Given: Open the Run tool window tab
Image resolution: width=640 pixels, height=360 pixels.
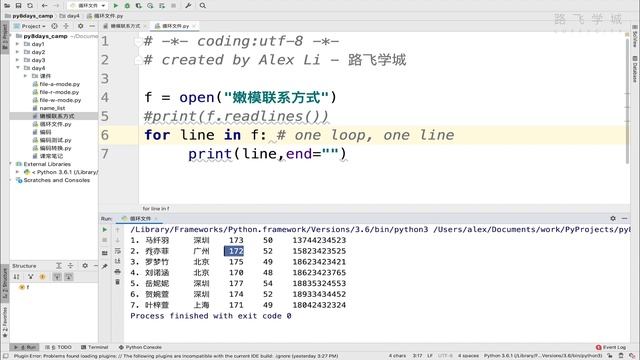Looking at the screenshot, I should (x=24, y=347).
